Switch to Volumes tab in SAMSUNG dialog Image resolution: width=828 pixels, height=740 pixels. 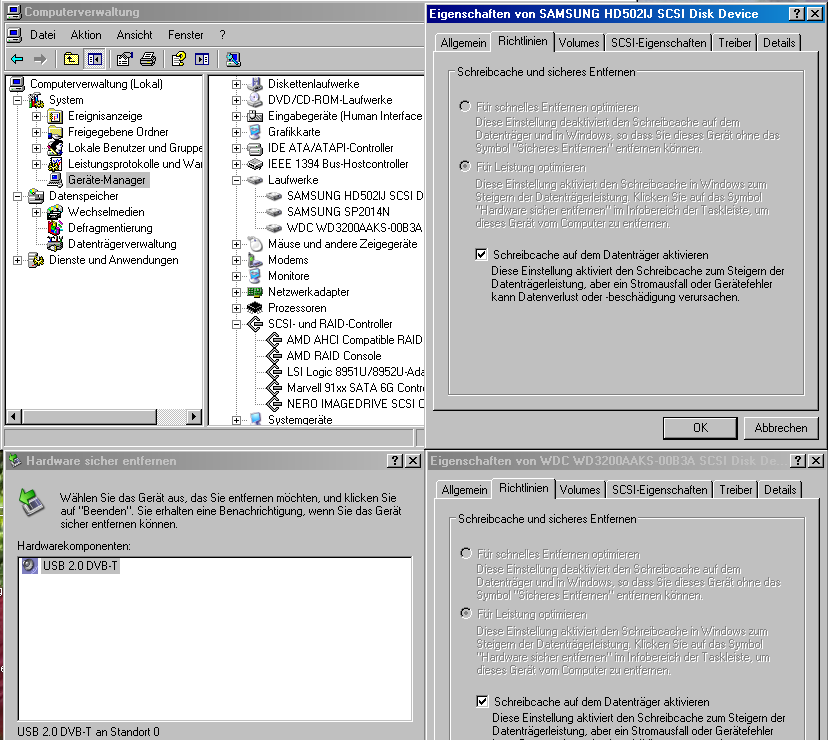click(579, 43)
